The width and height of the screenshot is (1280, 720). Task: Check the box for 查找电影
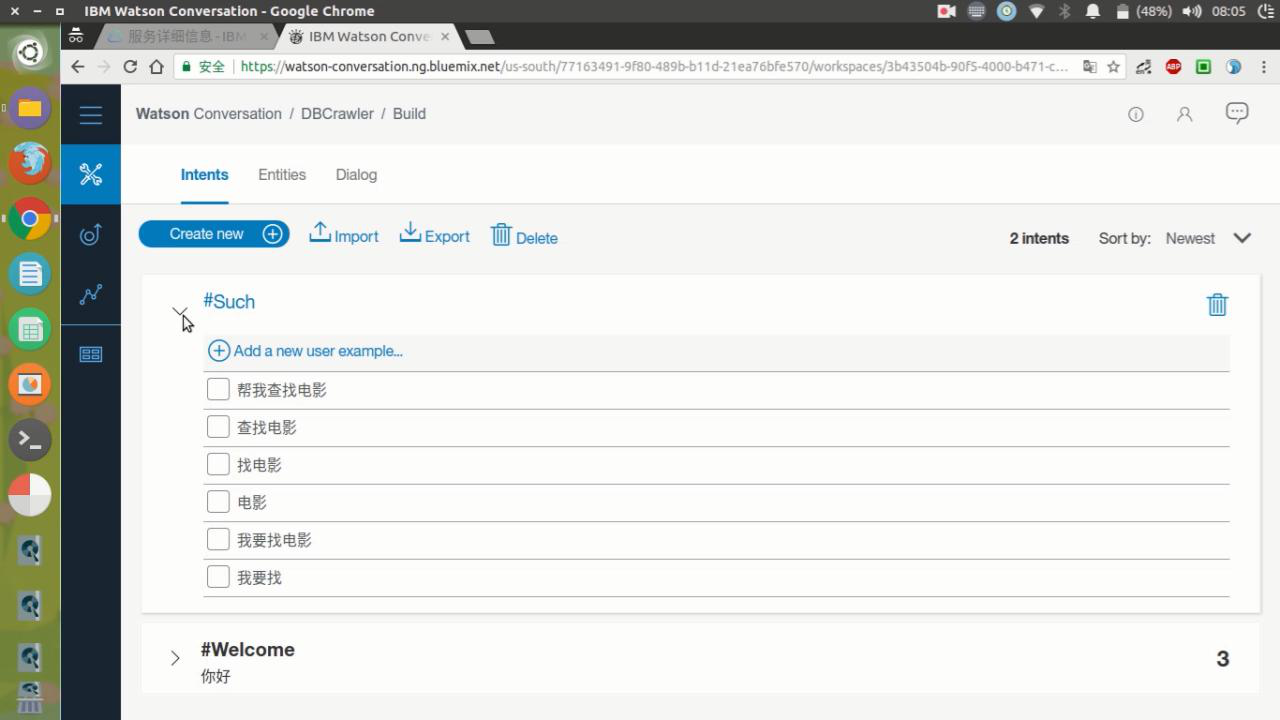tap(218, 427)
